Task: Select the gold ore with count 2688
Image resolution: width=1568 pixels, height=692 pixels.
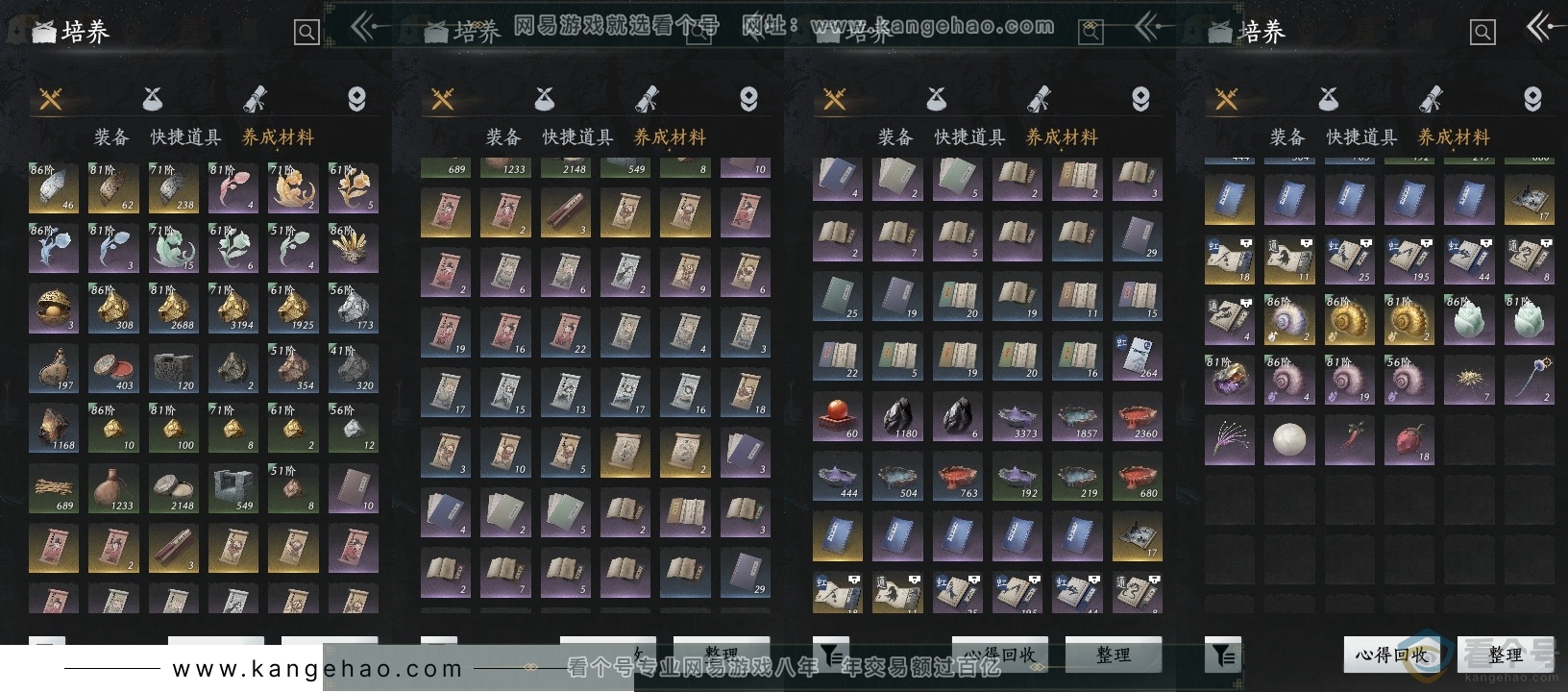Action: (x=173, y=308)
